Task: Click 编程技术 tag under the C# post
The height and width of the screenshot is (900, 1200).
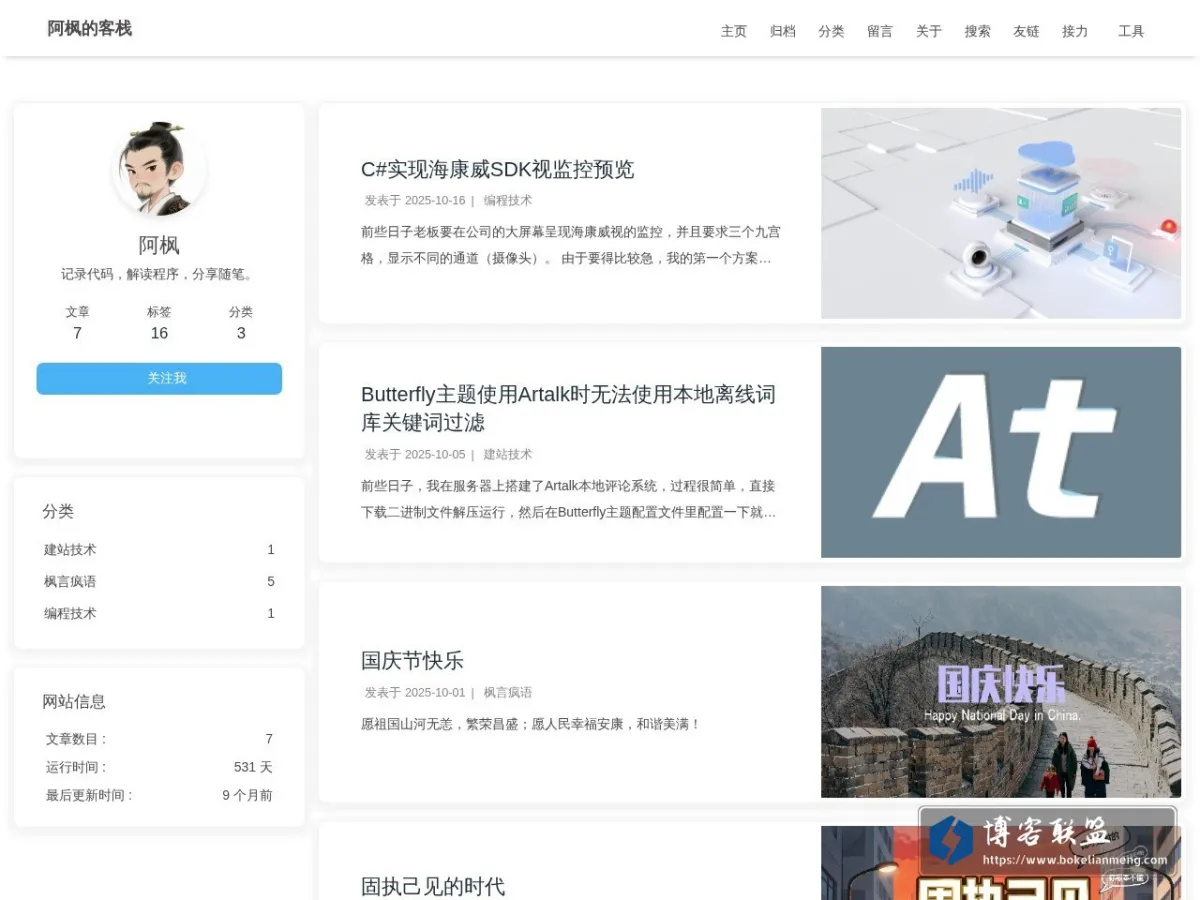Action: [x=508, y=200]
